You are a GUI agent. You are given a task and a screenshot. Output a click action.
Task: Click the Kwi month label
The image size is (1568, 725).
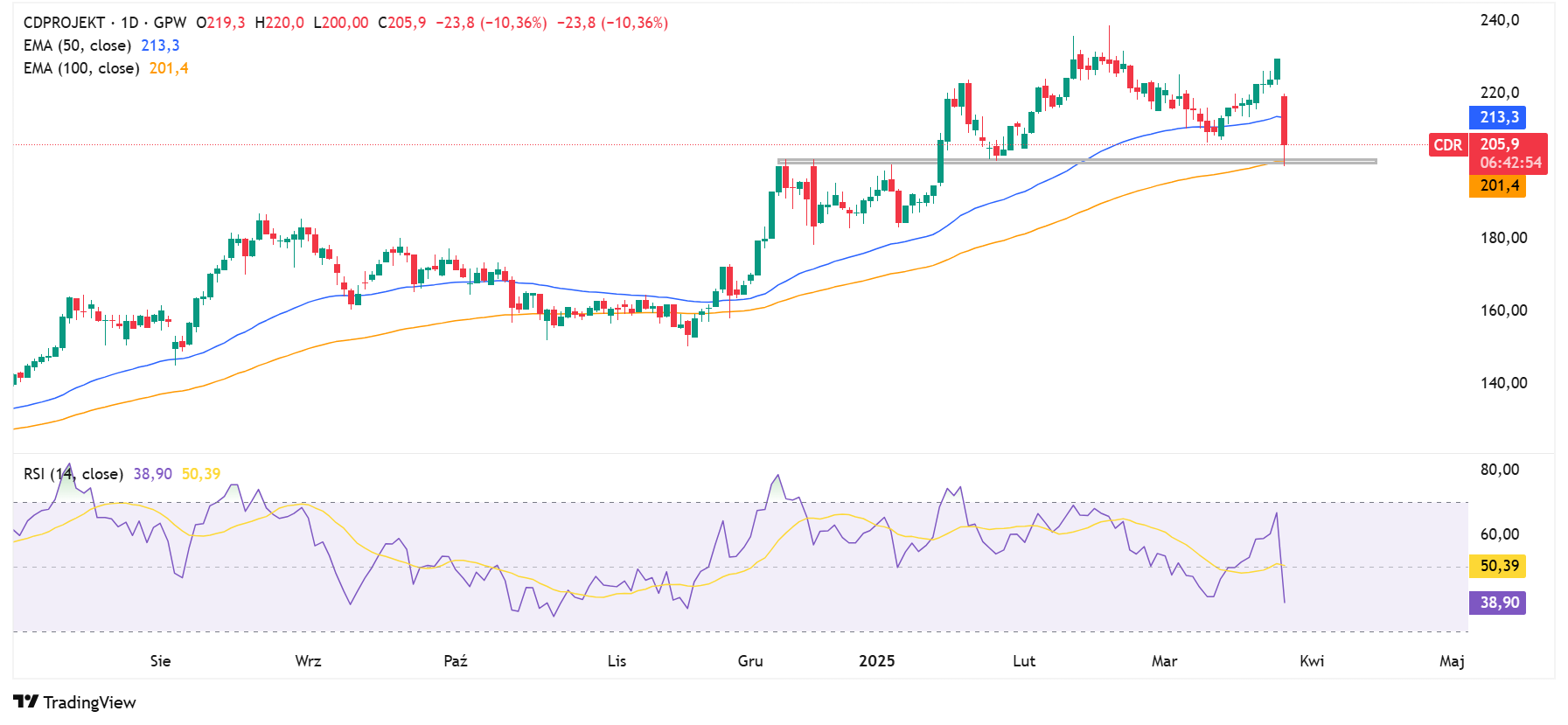pyautogui.click(x=1312, y=661)
